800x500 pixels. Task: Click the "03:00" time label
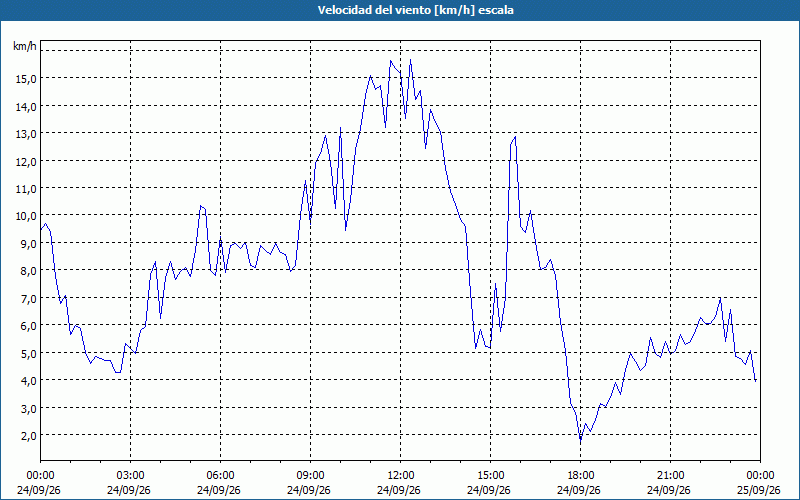[131, 476]
